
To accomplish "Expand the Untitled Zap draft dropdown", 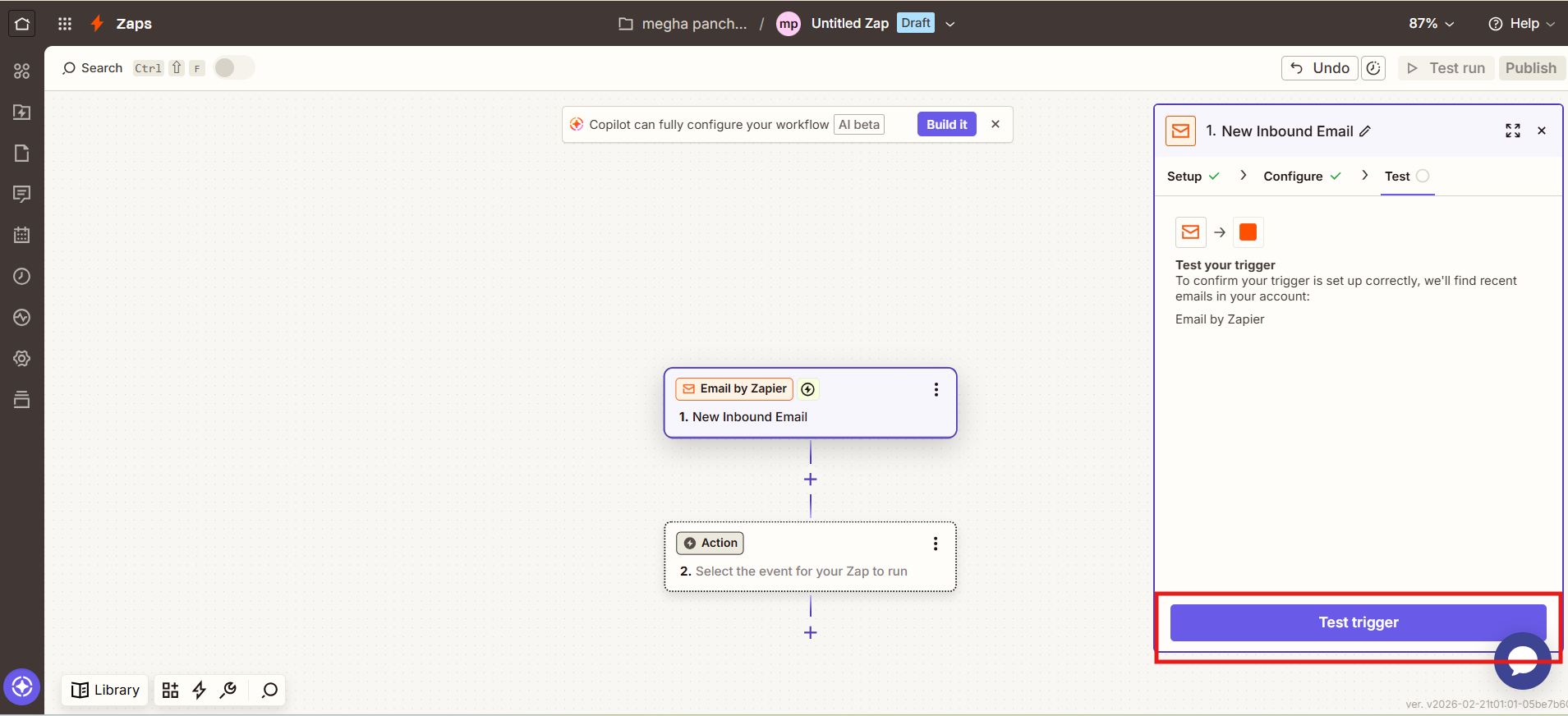I will [950, 24].
